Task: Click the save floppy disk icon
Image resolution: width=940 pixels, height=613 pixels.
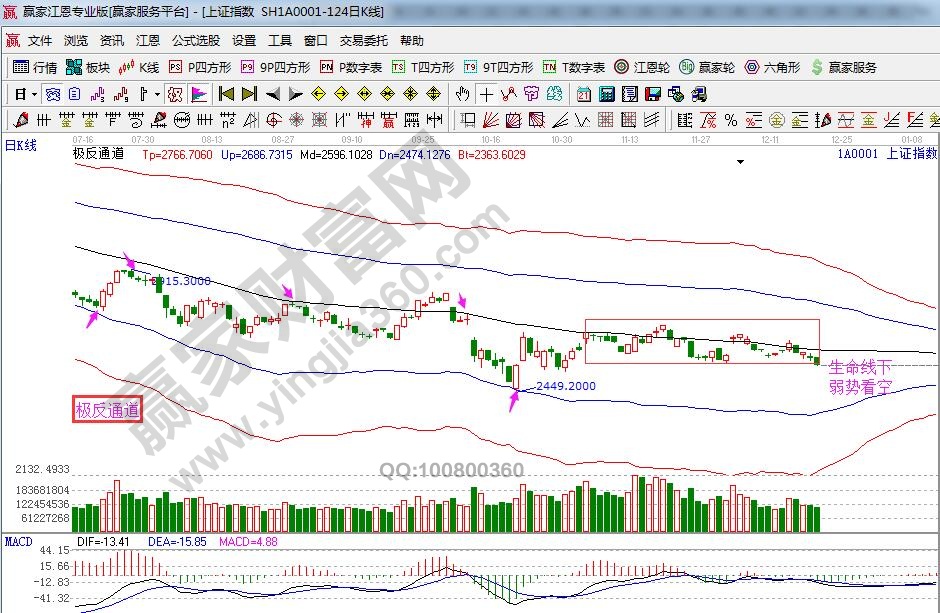Action: 652,94
